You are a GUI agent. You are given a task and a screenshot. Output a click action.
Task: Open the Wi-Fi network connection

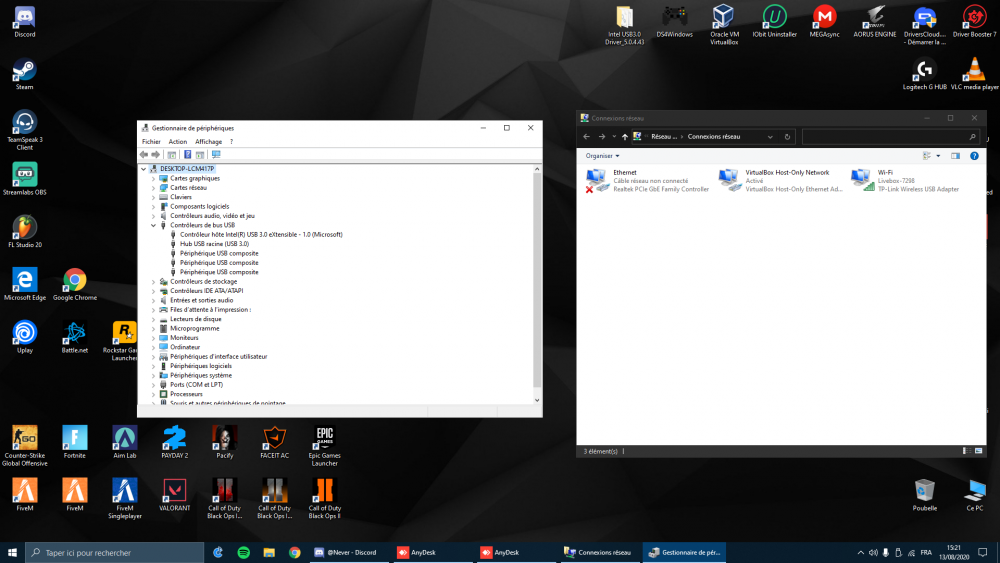pos(862,179)
